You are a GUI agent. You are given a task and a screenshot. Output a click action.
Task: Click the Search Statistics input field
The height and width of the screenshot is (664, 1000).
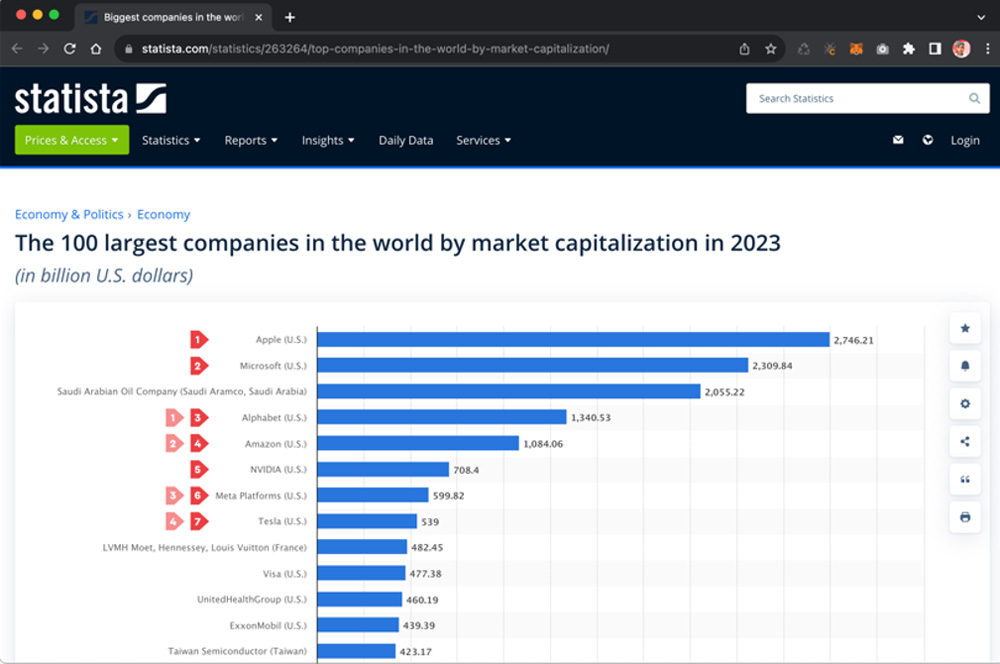868,98
